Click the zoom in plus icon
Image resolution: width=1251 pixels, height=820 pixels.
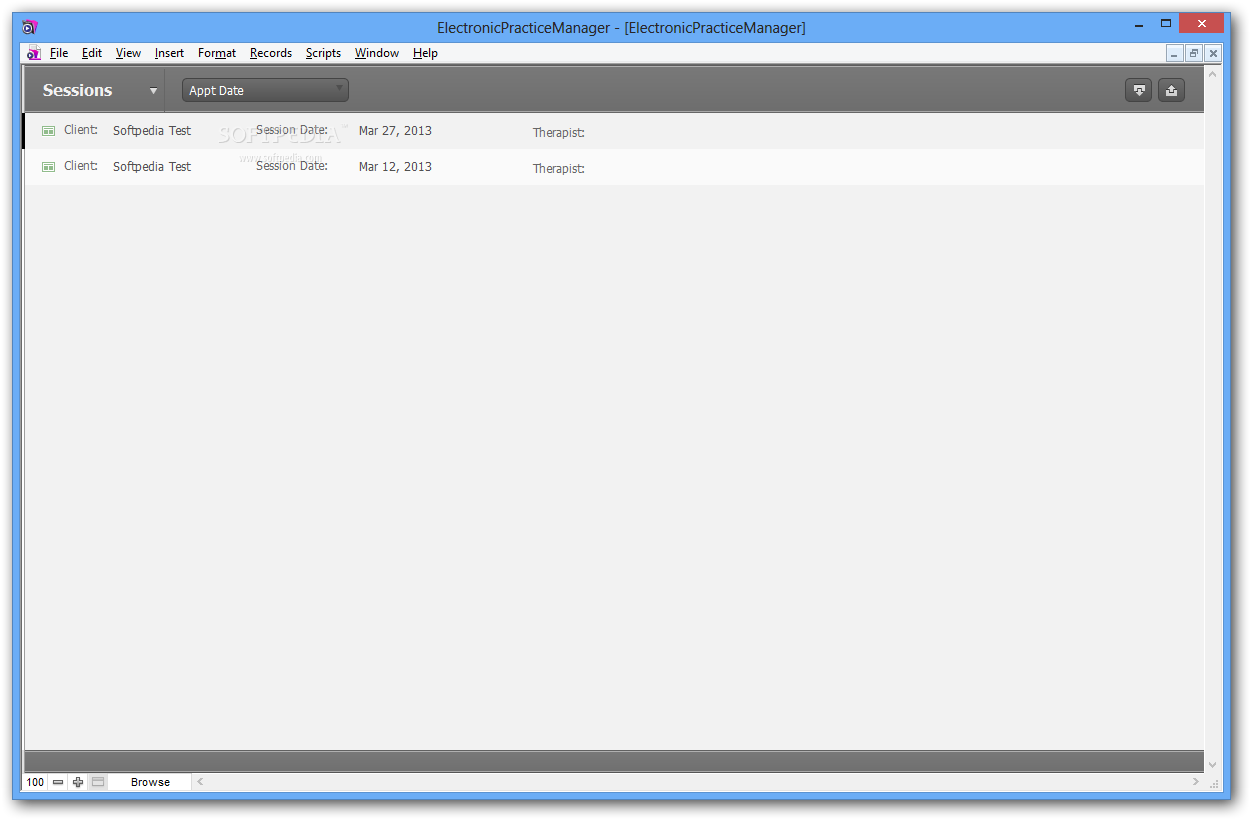[78, 782]
